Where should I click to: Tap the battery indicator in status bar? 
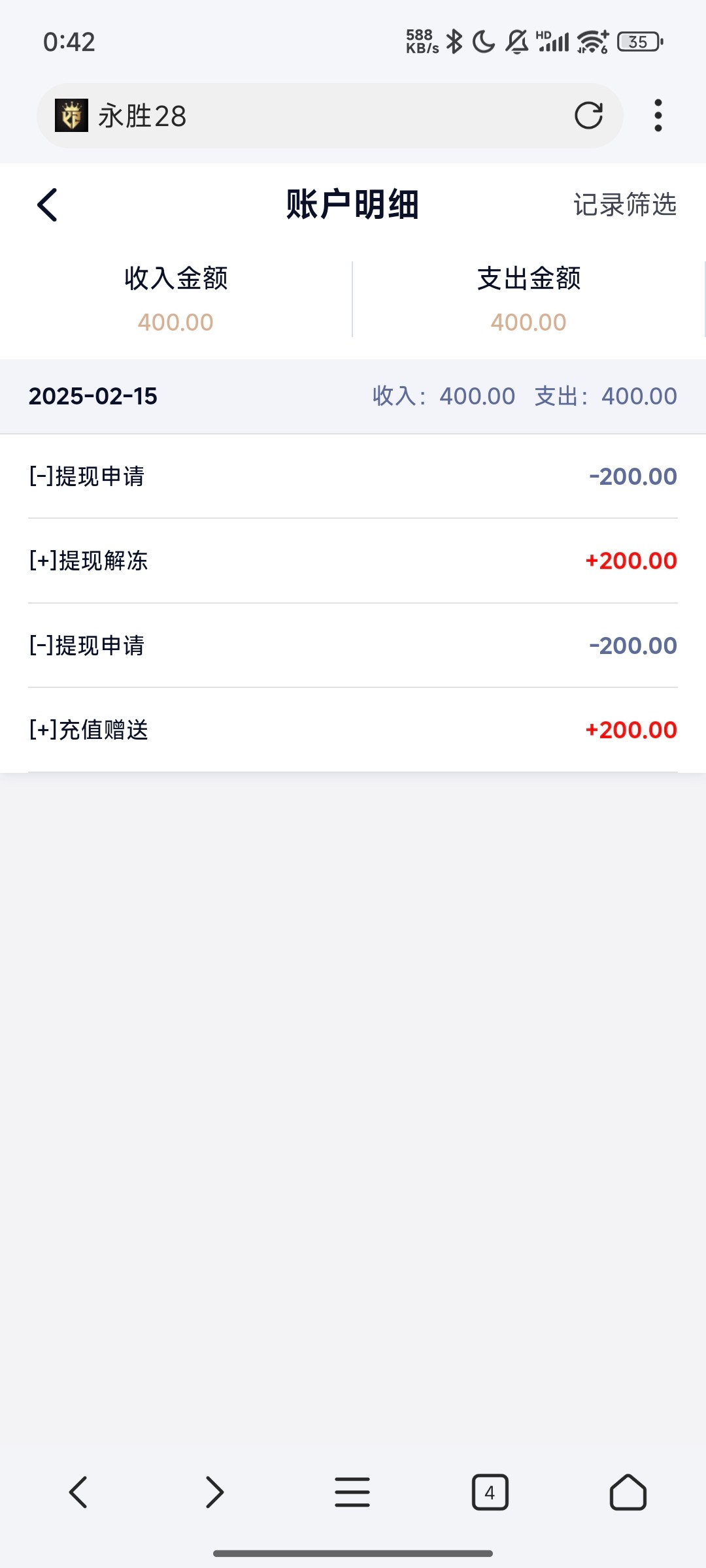639,42
